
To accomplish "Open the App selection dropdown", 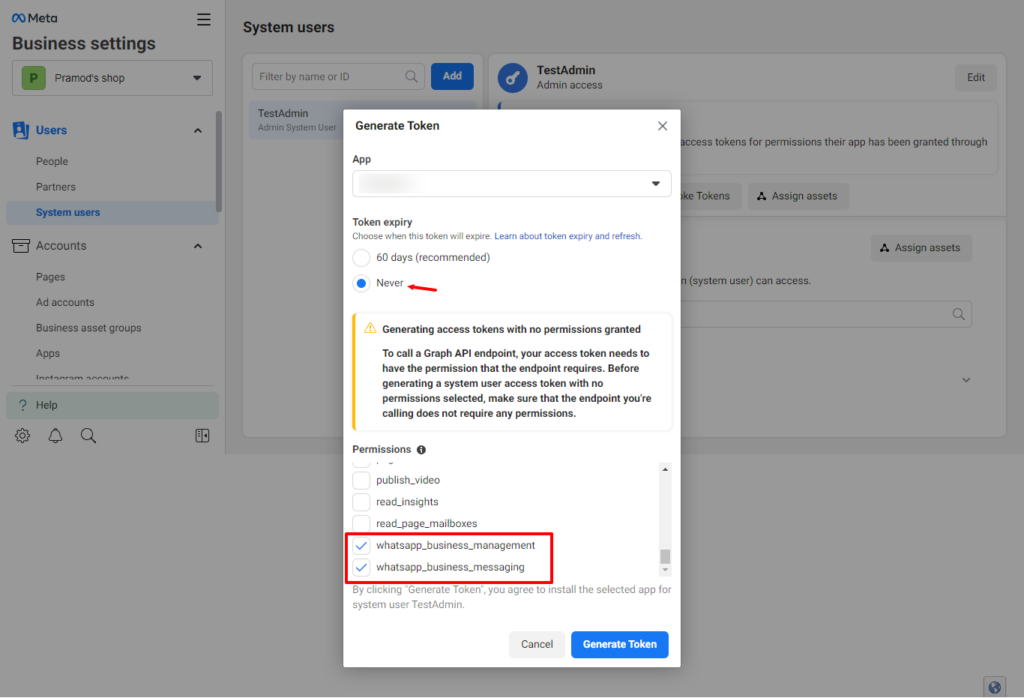I will coord(511,184).
